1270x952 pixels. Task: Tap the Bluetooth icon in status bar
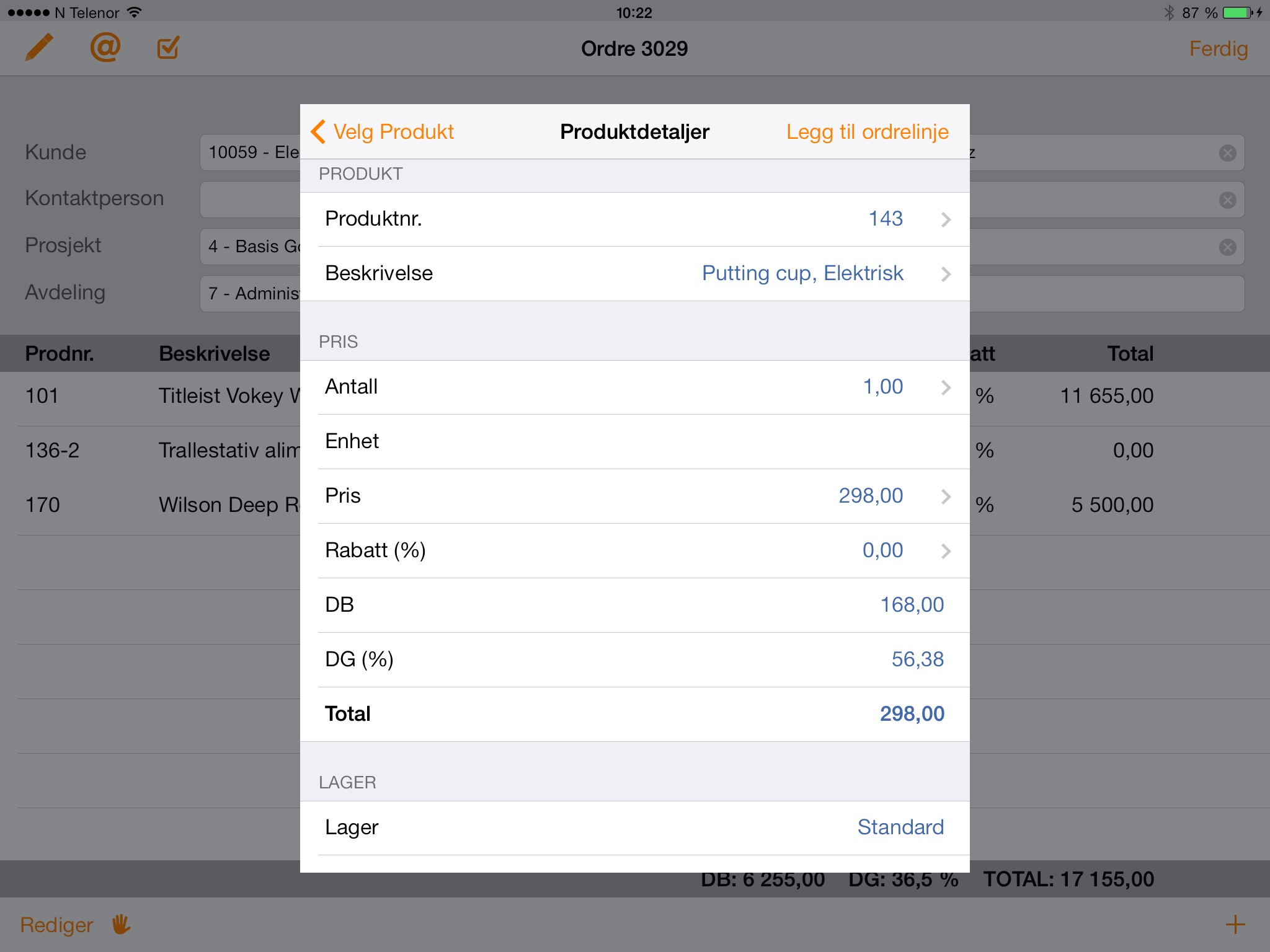coord(1170,12)
